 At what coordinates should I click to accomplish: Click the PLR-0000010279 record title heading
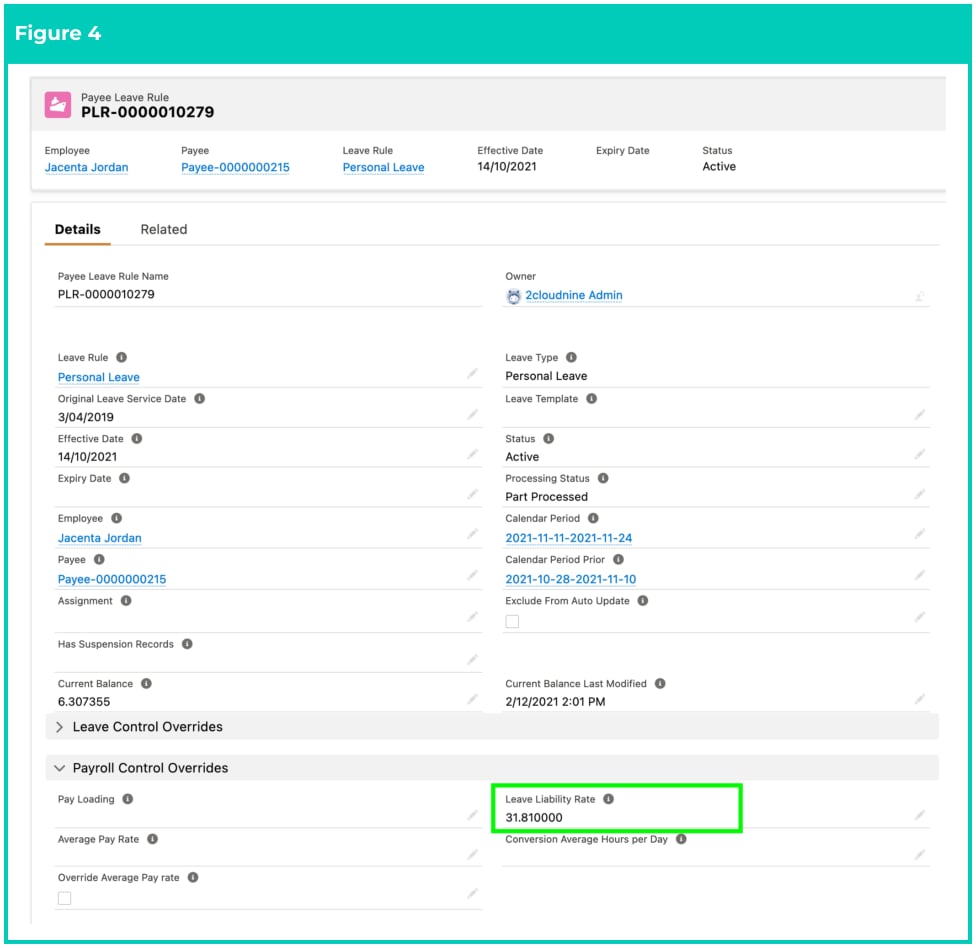point(148,112)
